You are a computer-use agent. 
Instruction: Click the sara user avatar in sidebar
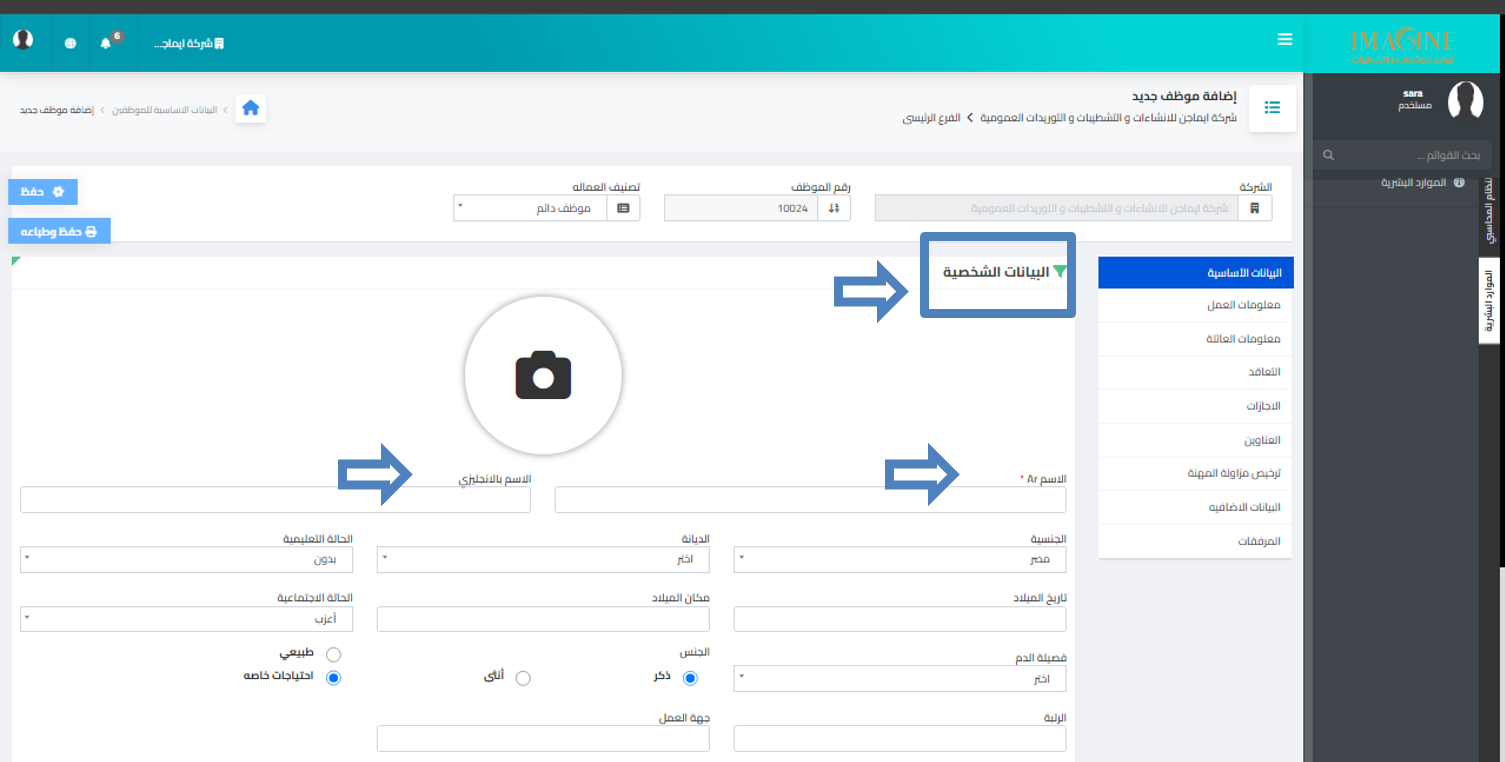(1465, 100)
